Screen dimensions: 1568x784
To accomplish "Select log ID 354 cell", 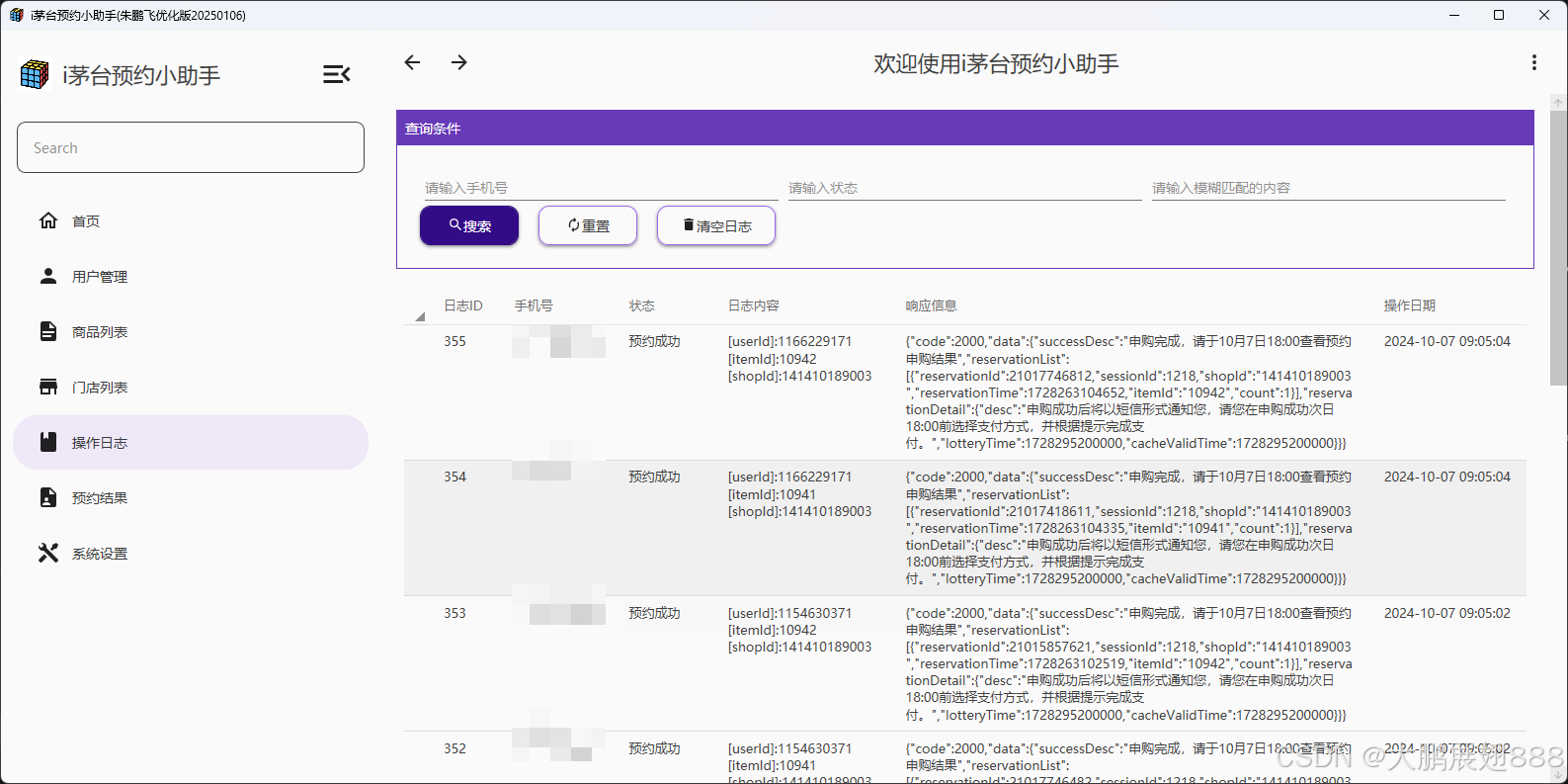I will (454, 477).
